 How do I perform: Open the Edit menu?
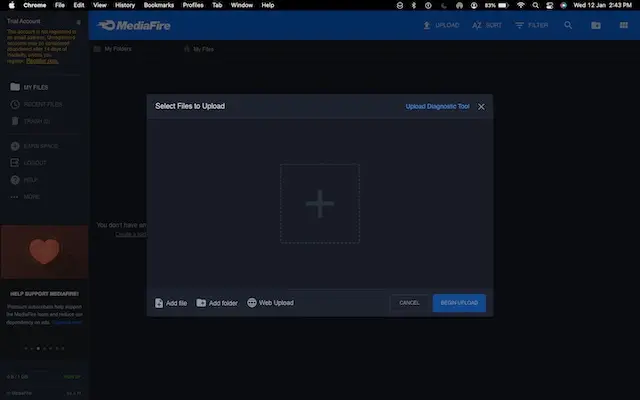tap(79, 5)
